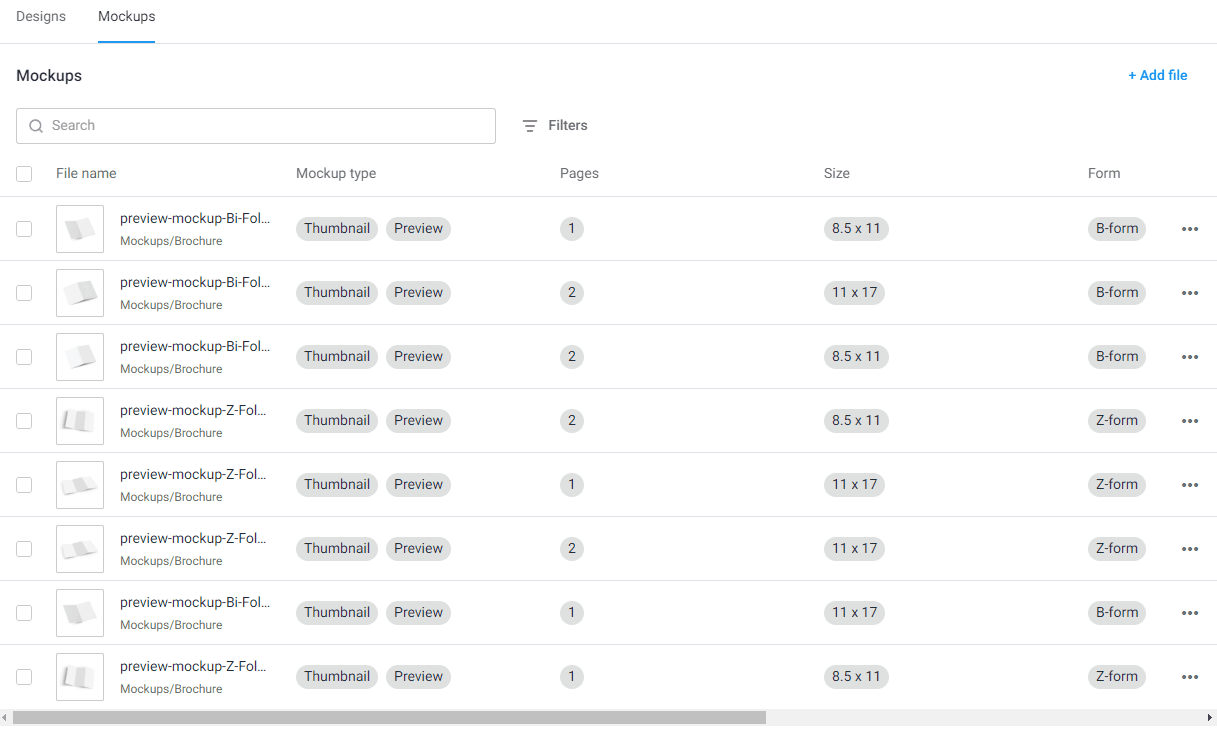Click the + Add file link
Viewport: 1217px width, 741px height.
click(x=1157, y=76)
